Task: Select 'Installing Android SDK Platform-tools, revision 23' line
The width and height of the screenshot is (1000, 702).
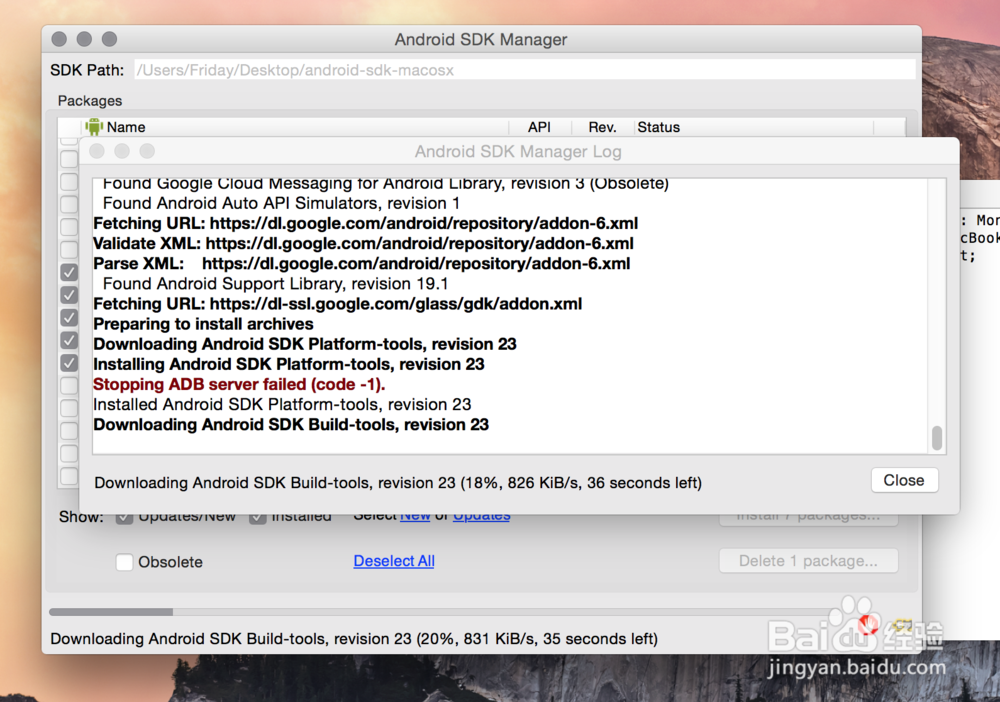Action: click(x=289, y=364)
